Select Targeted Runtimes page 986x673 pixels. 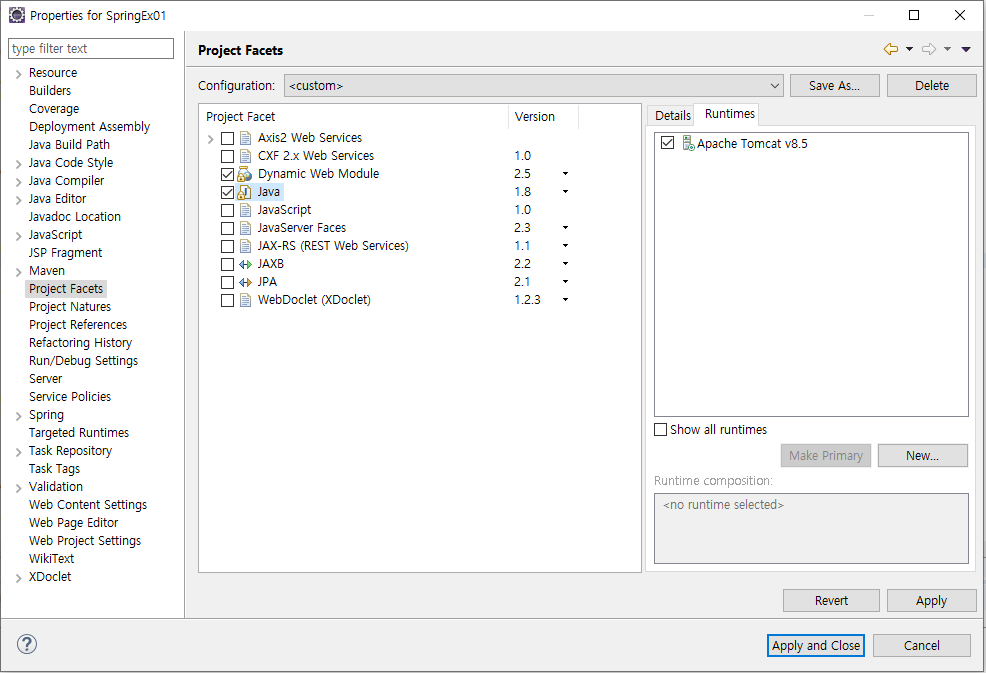(79, 433)
